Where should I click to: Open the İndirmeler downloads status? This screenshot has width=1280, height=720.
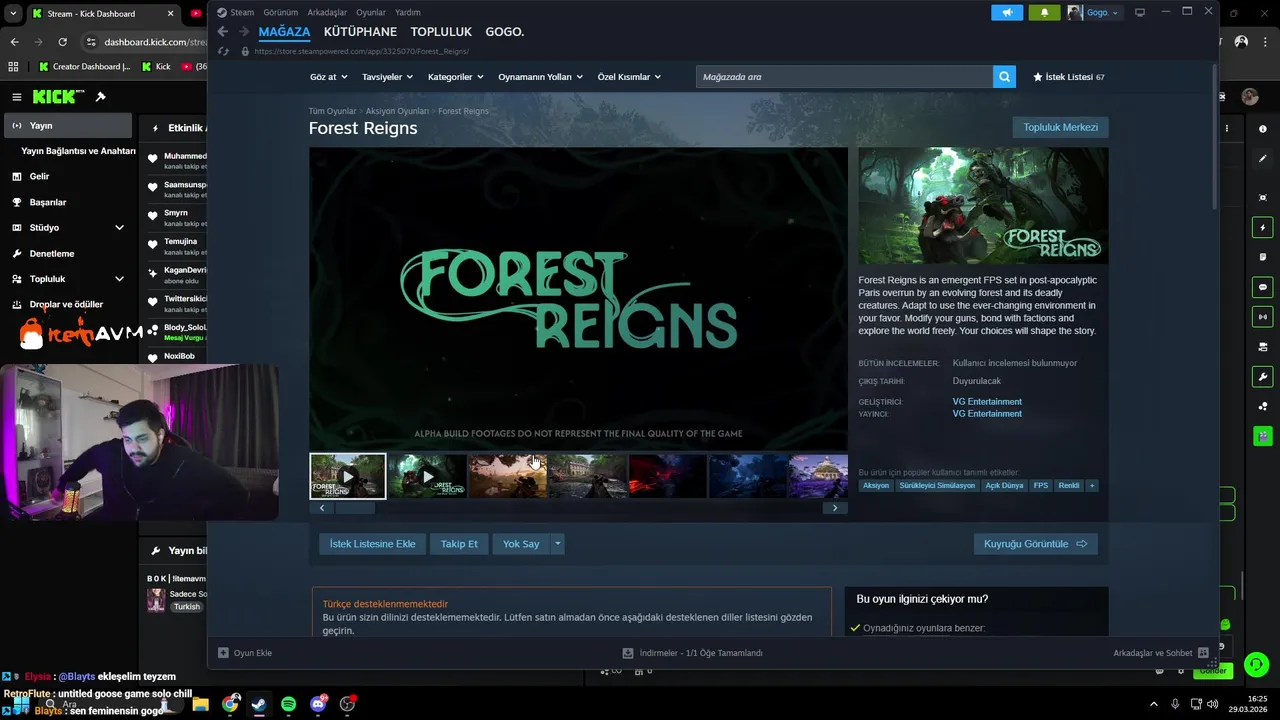point(692,653)
